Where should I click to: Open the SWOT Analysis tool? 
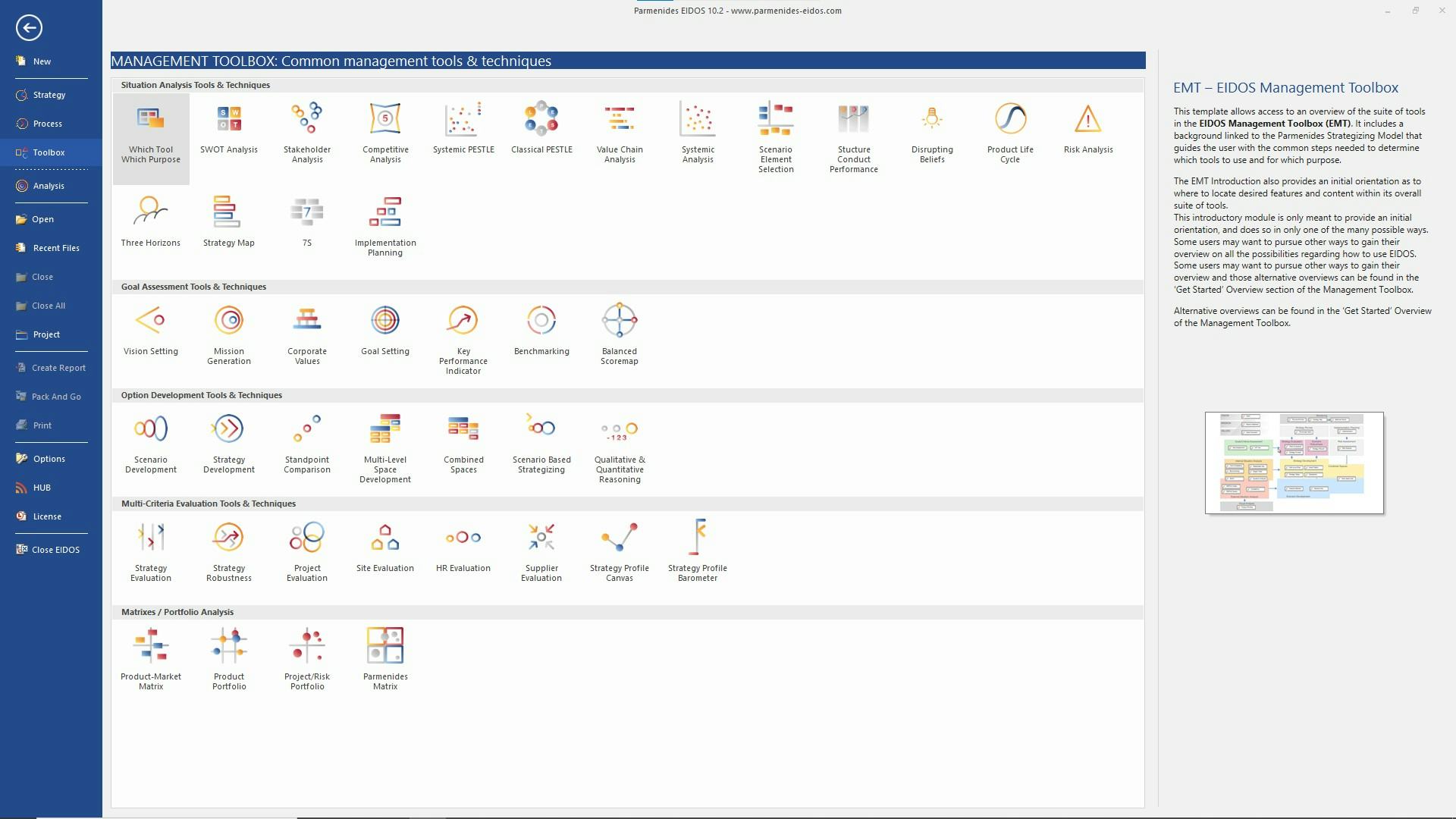(x=229, y=129)
